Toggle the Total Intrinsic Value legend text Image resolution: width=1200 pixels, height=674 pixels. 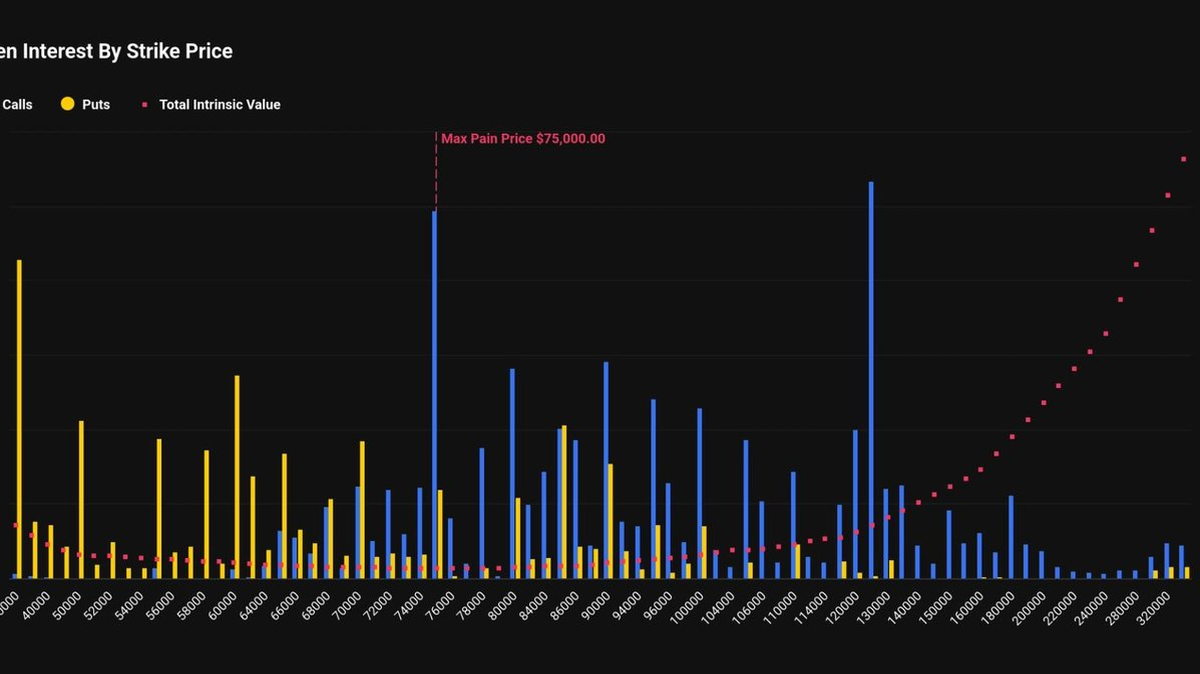(219, 104)
